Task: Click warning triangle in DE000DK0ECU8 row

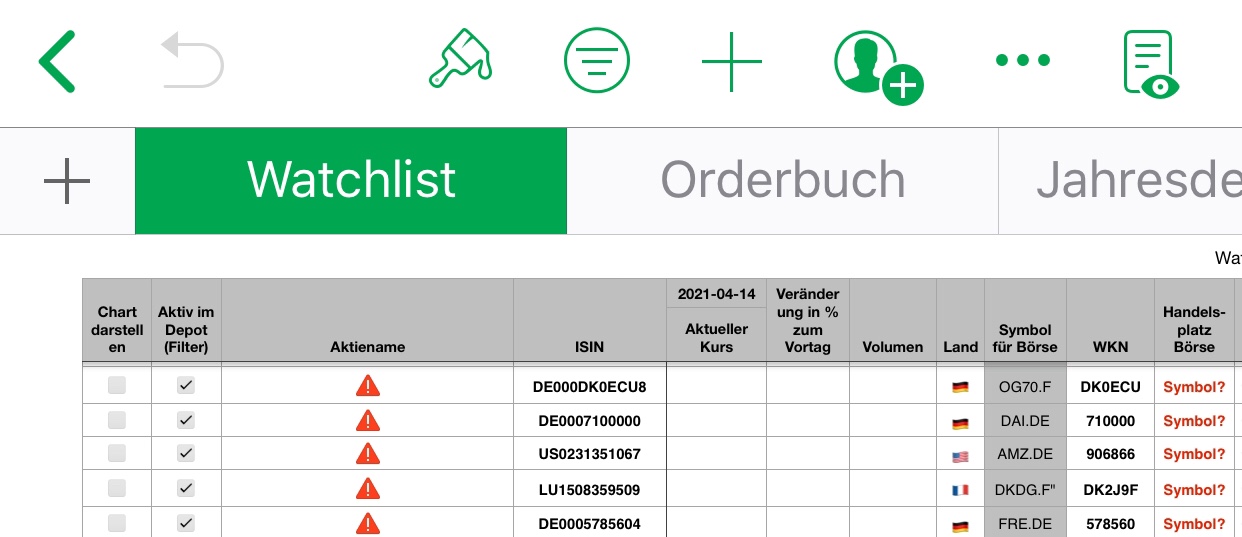Action: (368, 386)
